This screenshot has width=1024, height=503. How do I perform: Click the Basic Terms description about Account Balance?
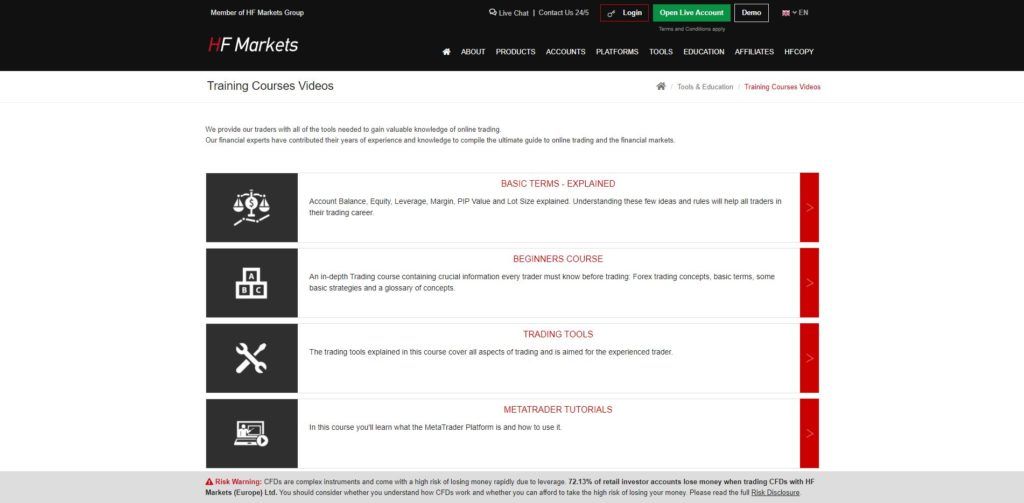(x=545, y=207)
